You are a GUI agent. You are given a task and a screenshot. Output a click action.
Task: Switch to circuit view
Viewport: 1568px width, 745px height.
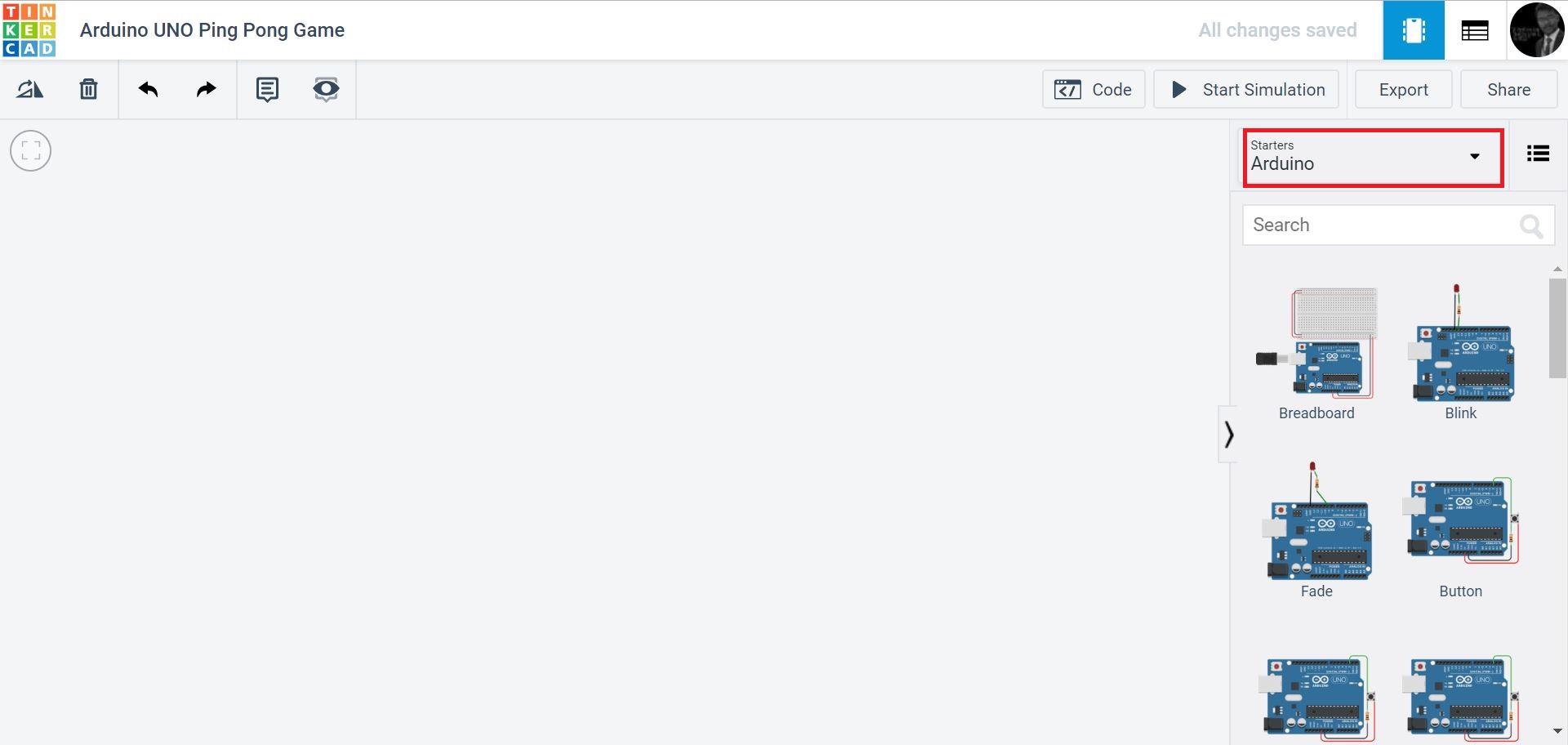[1413, 31]
